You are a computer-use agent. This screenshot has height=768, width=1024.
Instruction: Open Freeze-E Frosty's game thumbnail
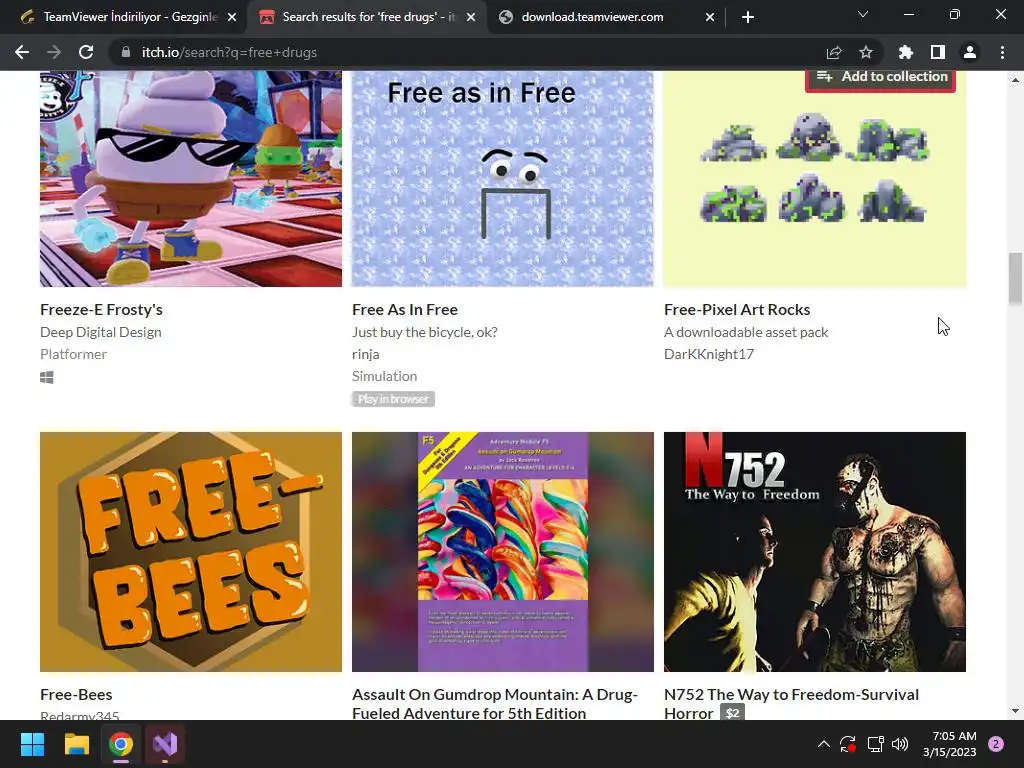pyautogui.click(x=191, y=178)
